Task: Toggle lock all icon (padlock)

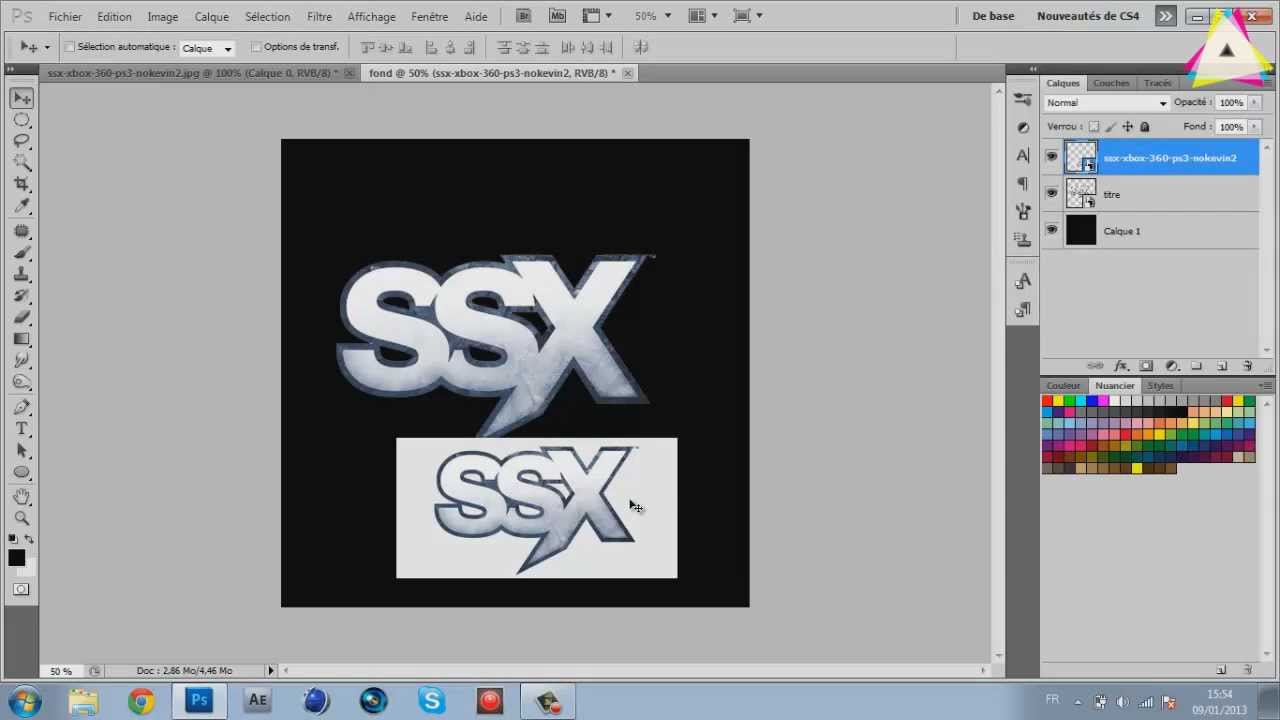Action: (1145, 127)
